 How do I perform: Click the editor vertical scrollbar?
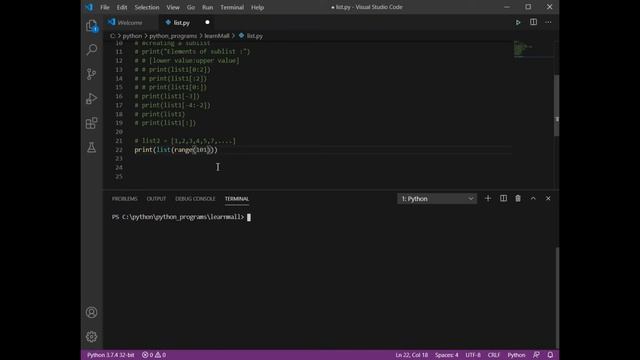(556, 105)
